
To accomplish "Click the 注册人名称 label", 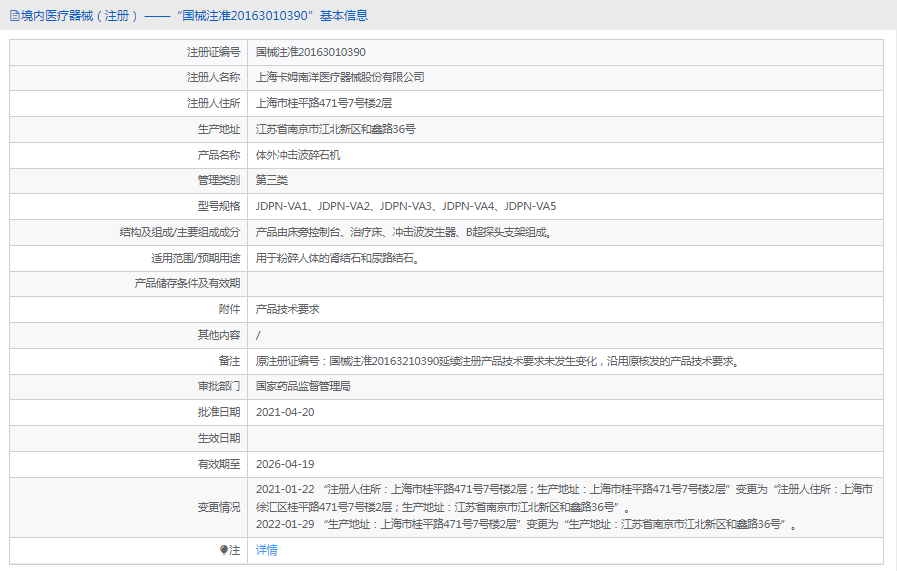I will (213, 77).
